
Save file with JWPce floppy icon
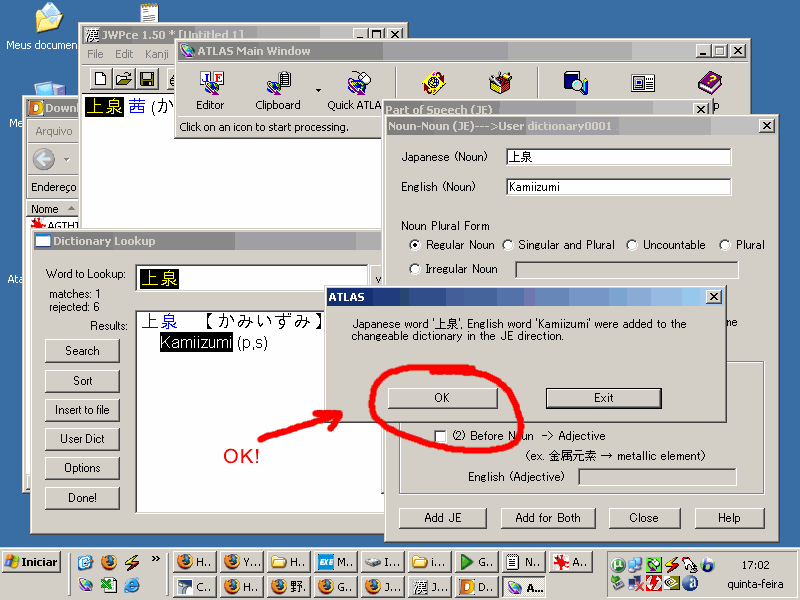[x=147, y=79]
